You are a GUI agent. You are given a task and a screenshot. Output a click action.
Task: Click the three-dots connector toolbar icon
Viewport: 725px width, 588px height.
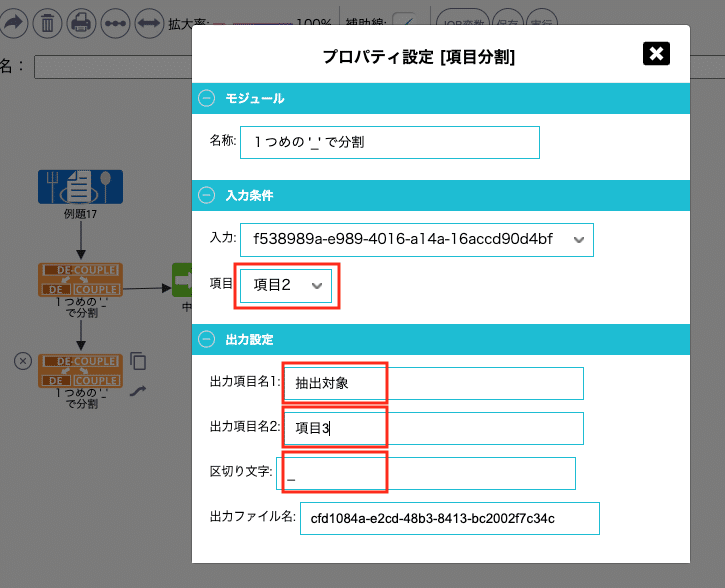point(115,23)
